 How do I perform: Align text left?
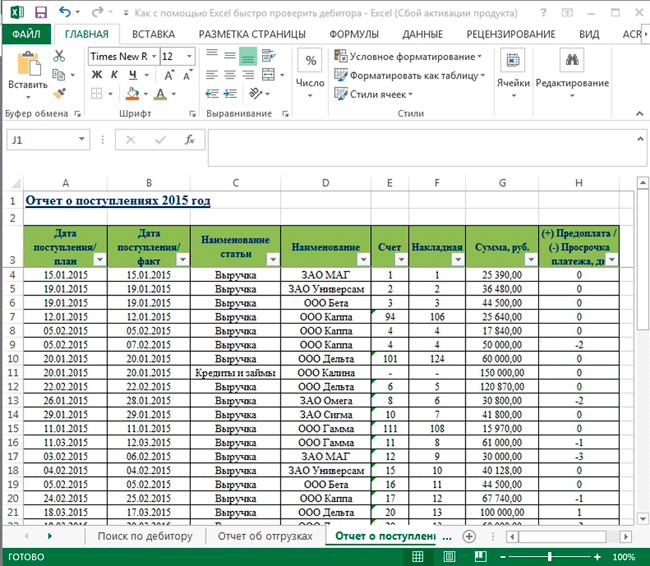click(x=212, y=75)
